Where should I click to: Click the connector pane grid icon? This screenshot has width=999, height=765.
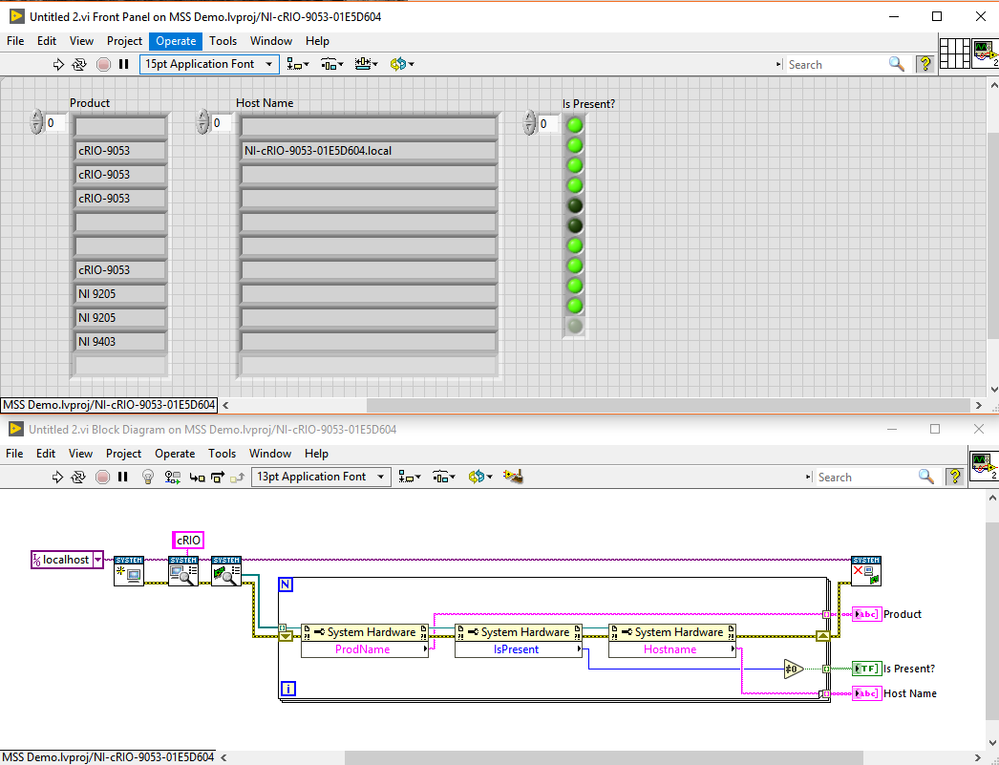(954, 53)
